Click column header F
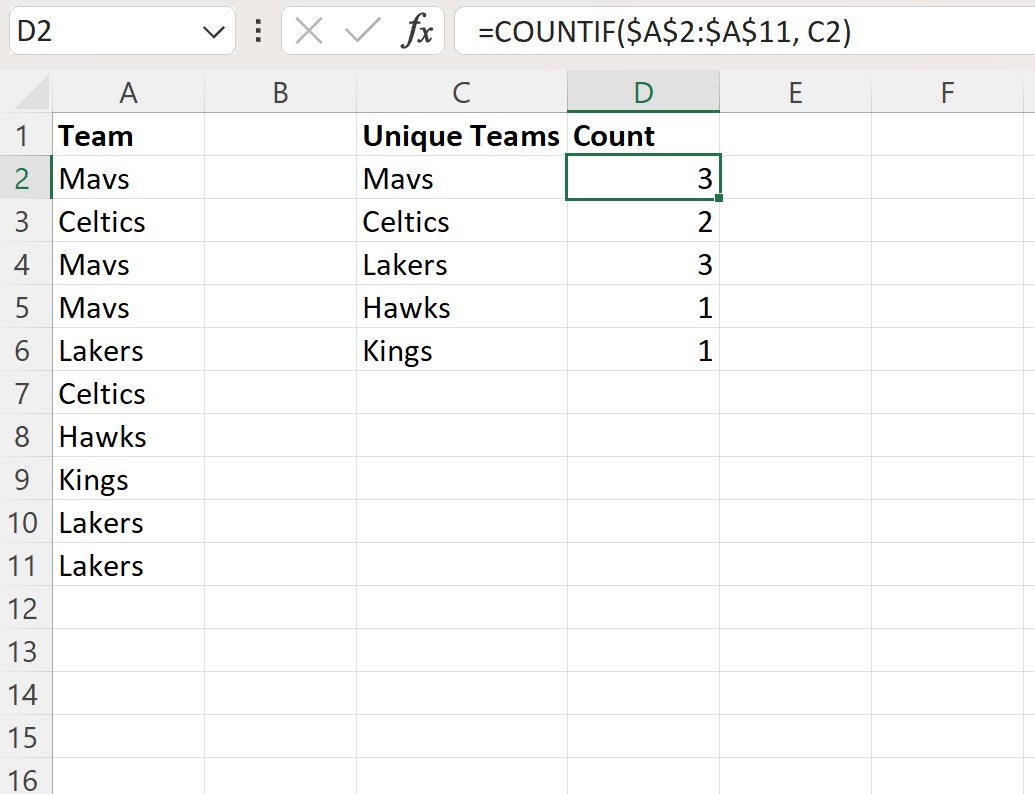 pos(947,91)
